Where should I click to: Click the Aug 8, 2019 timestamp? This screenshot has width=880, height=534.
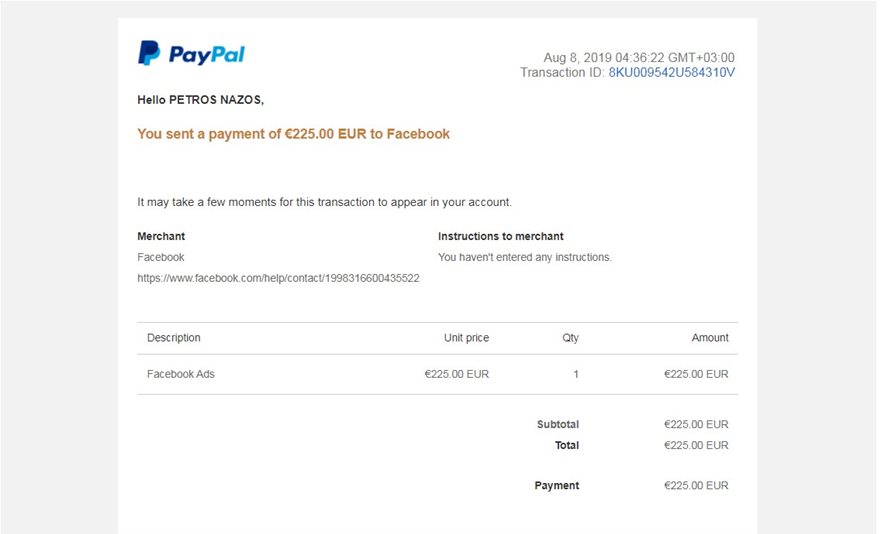638,58
